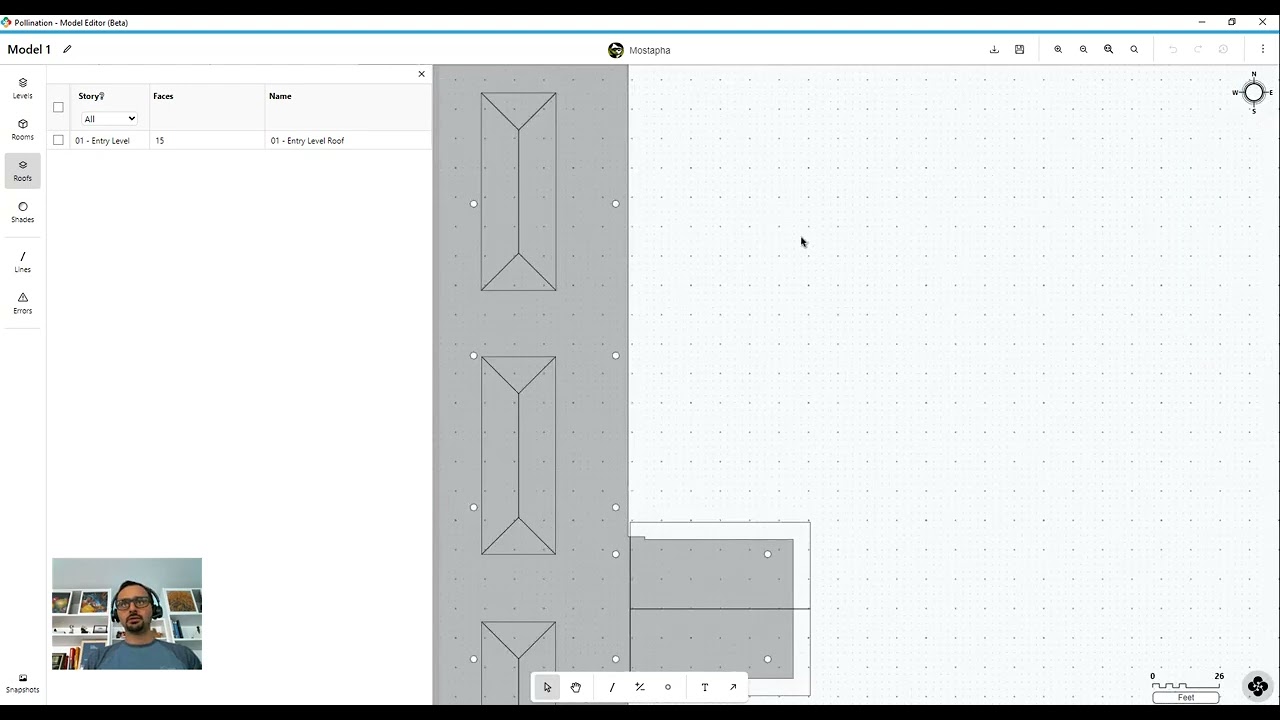Activate the text annotation tool
The image size is (1280, 720).
[704, 687]
